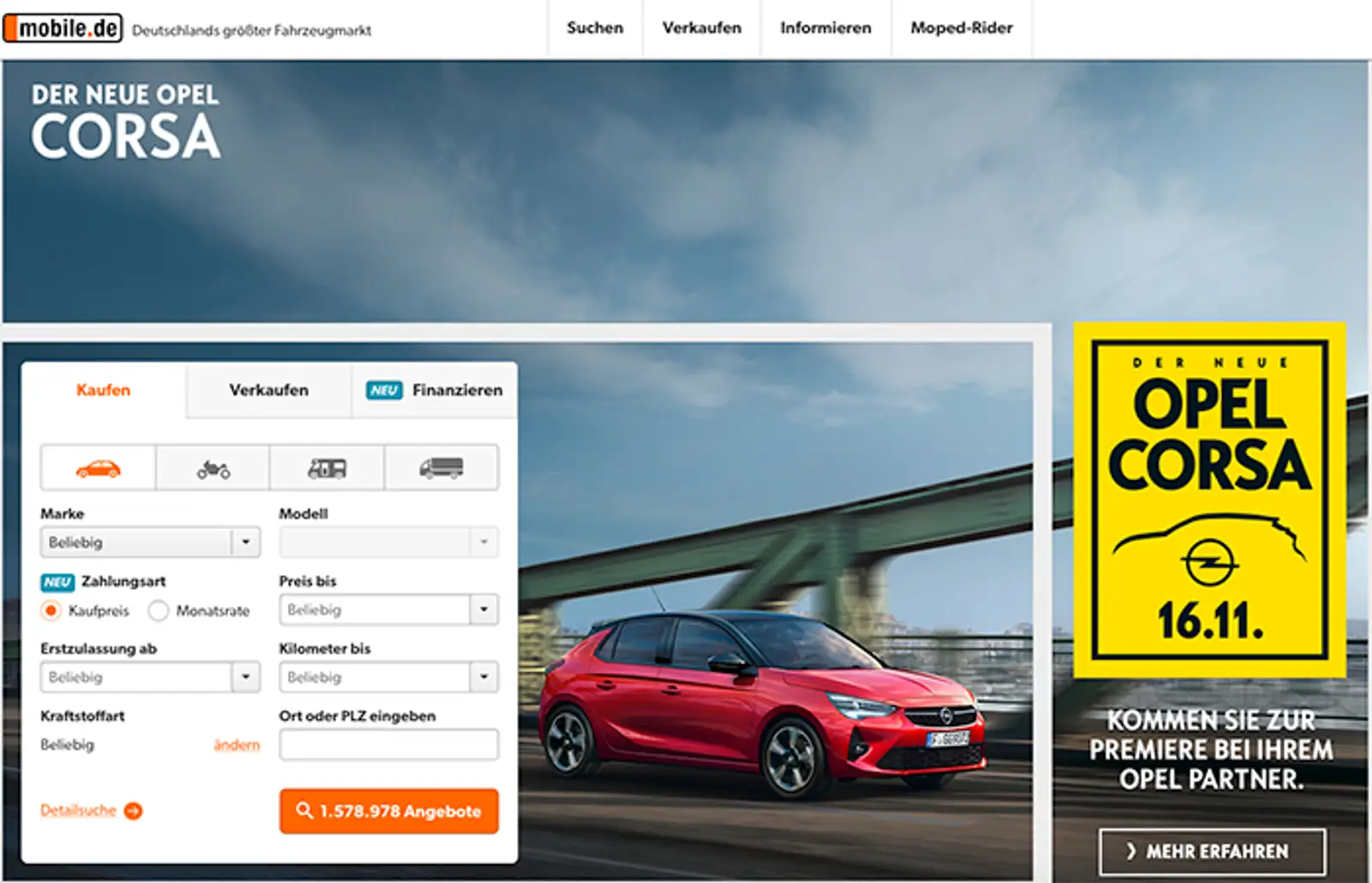Open the Marke dropdown
1372x883 pixels.
point(150,543)
